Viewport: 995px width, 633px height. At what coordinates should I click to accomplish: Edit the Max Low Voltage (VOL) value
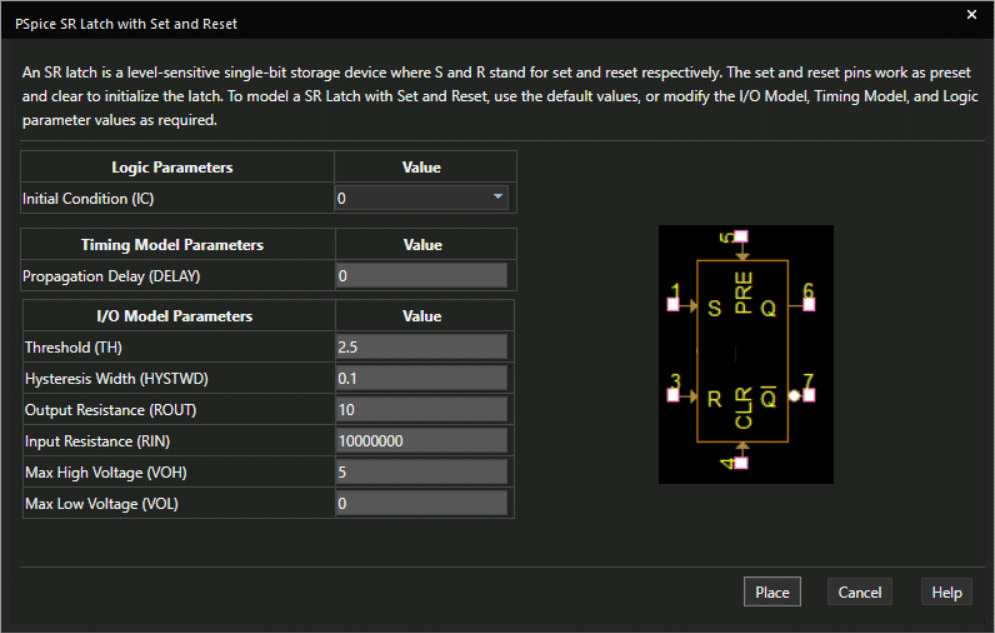click(x=422, y=503)
